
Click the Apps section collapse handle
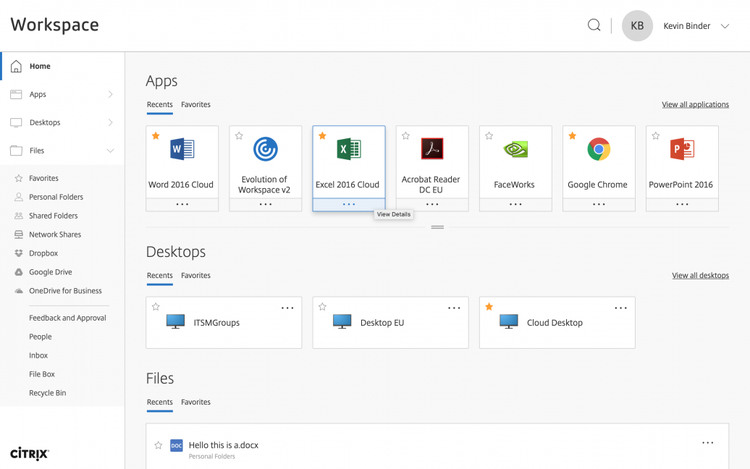click(x=437, y=227)
